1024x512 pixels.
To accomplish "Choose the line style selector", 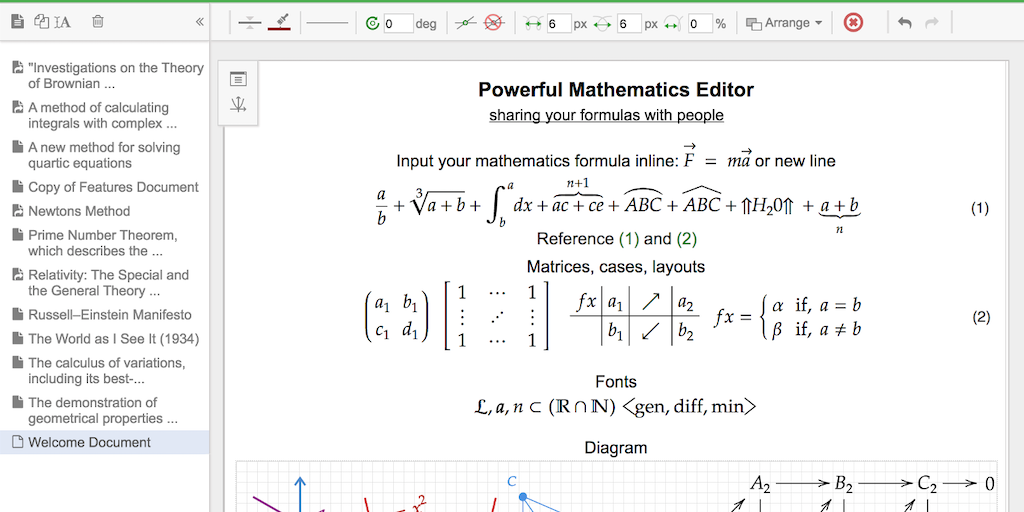I will [327, 24].
